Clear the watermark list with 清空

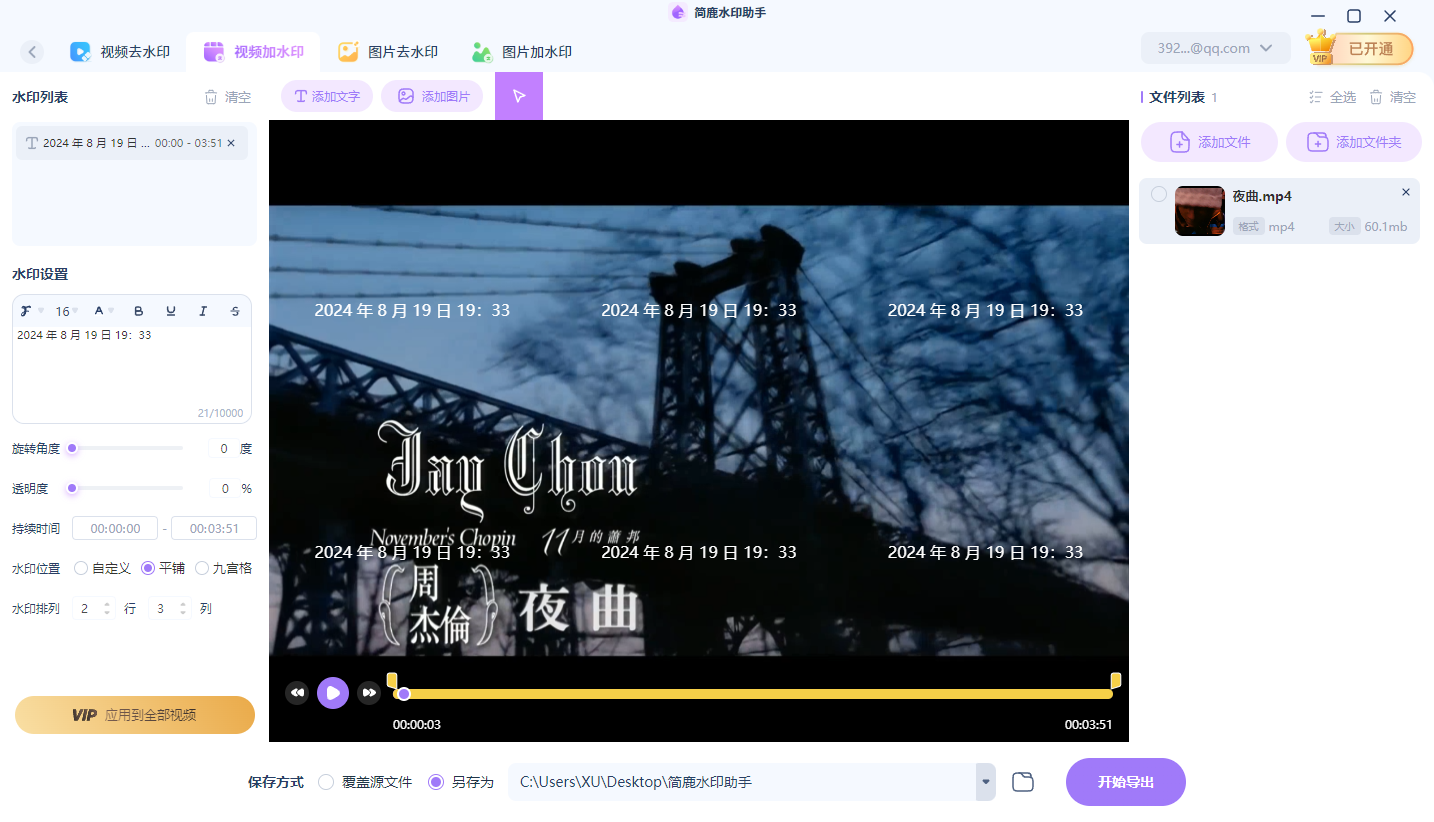click(228, 97)
